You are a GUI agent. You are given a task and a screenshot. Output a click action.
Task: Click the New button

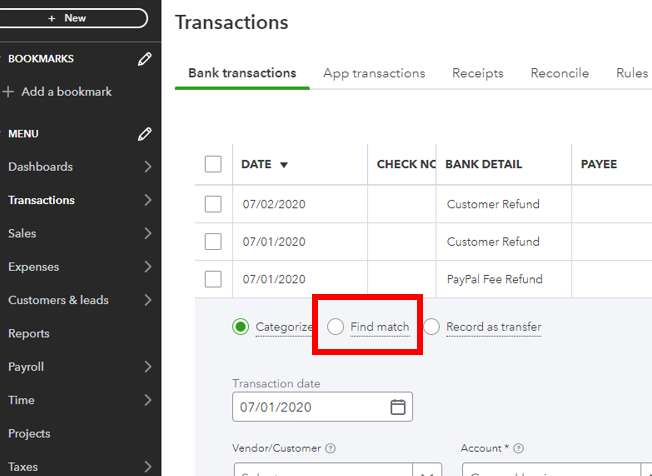pyautogui.click(x=74, y=18)
